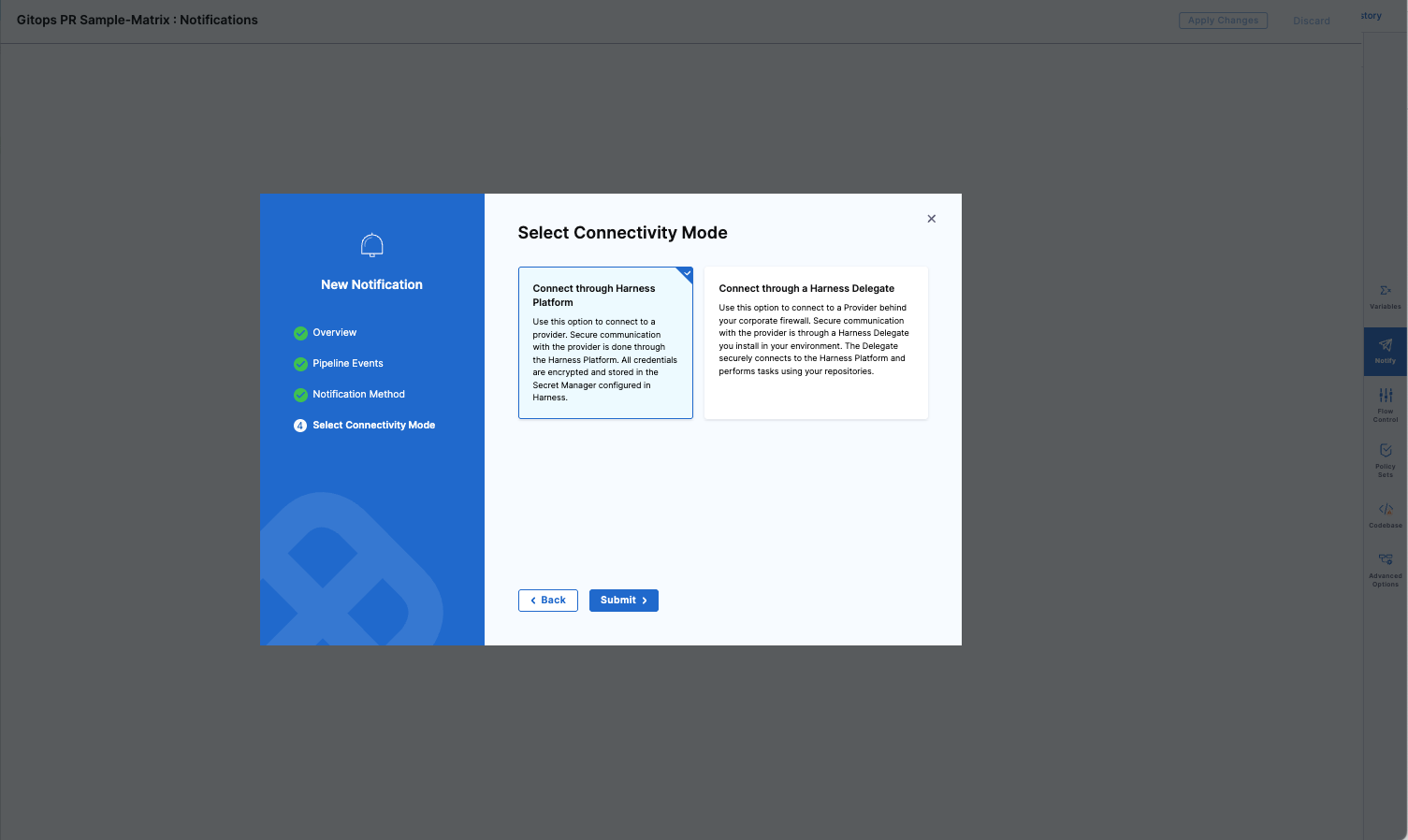
Task: Click the notification bell icon
Action: pyautogui.click(x=372, y=245)
